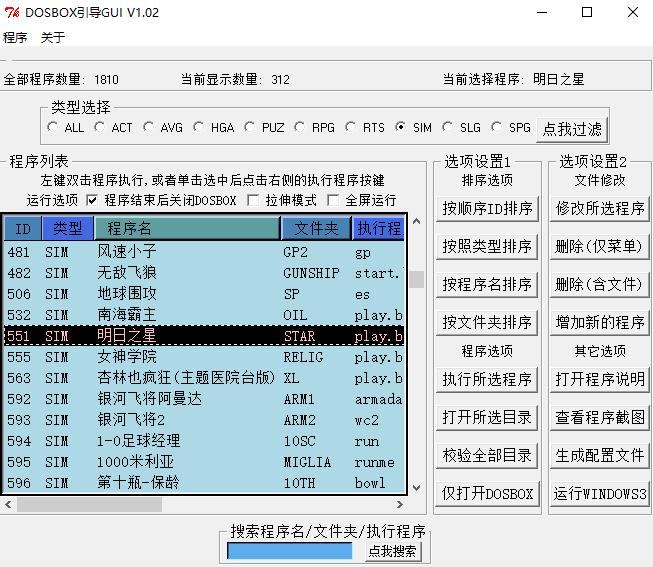
Task: Select the 地球围攻 row
Action: [x=204, y=294]
